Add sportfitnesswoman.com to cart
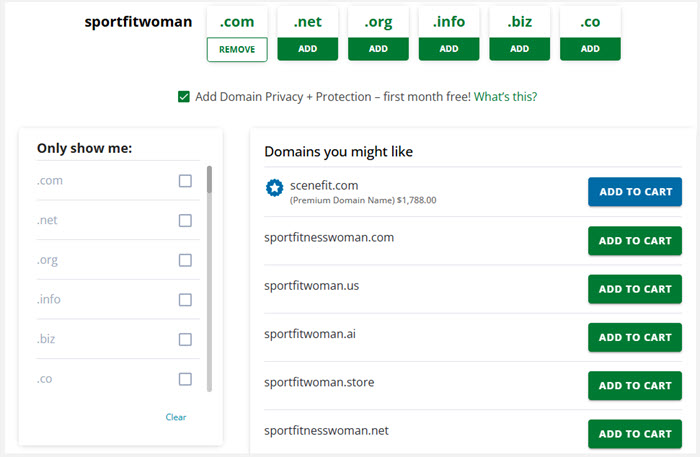The image size is (700, 457). coord(634,241)
